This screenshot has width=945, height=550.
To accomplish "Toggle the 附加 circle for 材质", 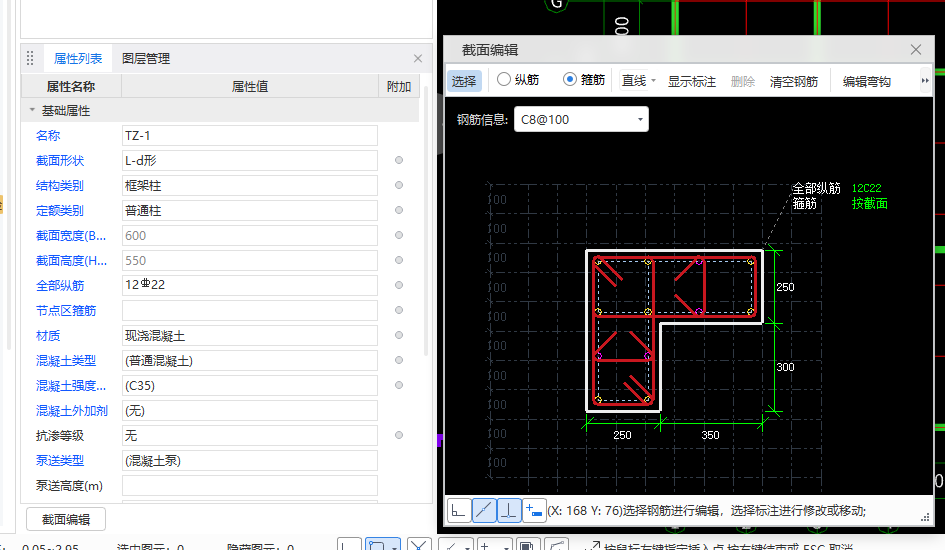I will coord(399,335).
